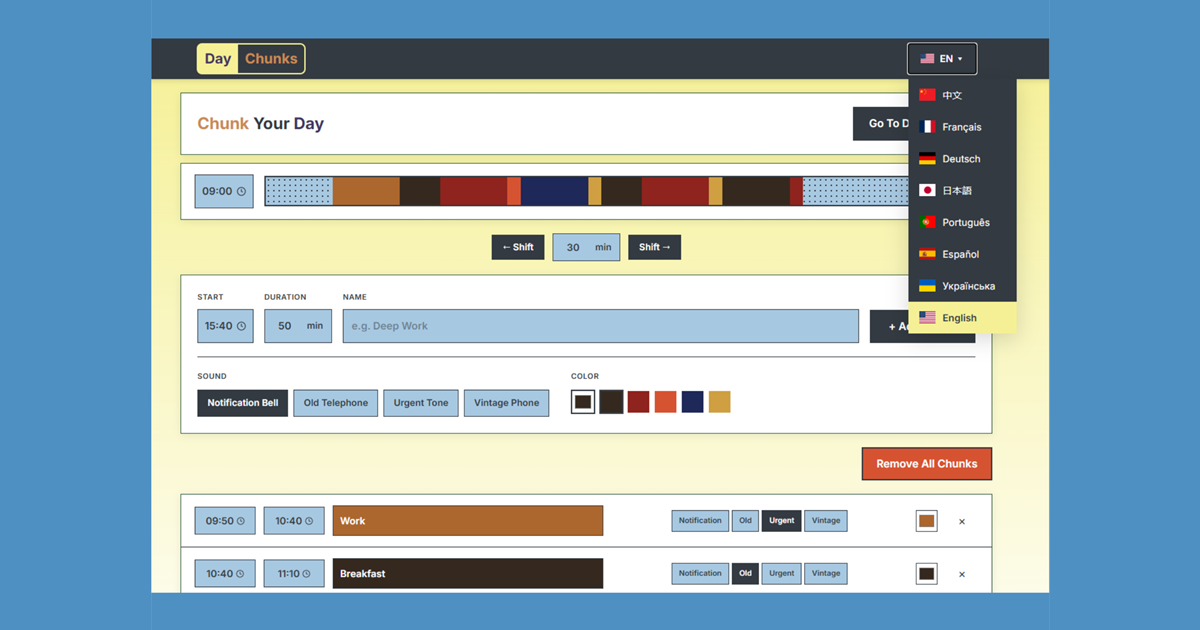The height and width of the screenshot is (630, 1200).
Task: Select 中文 language option
Action: [x=962, y=95]
